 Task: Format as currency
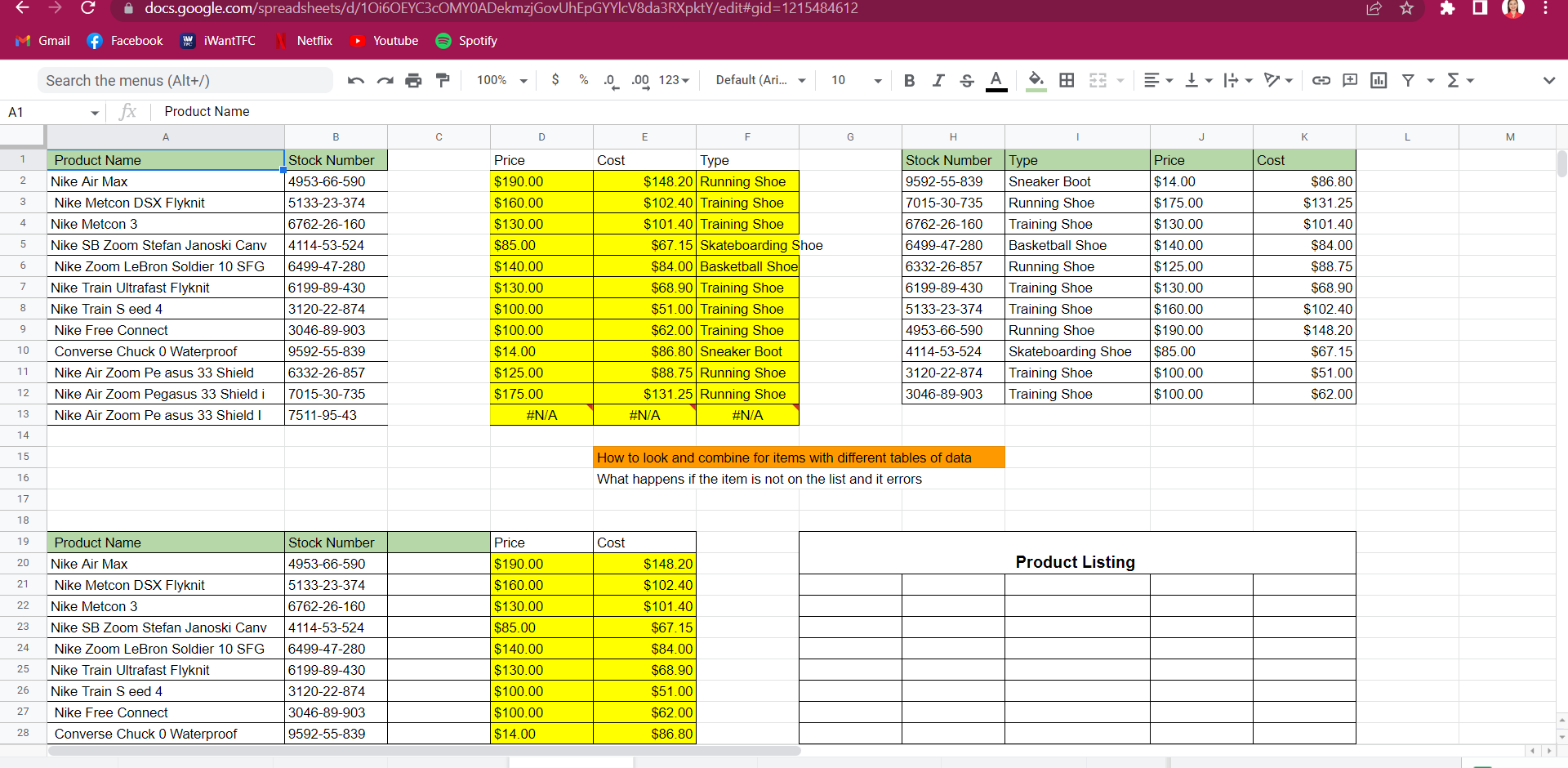(555, 80)
